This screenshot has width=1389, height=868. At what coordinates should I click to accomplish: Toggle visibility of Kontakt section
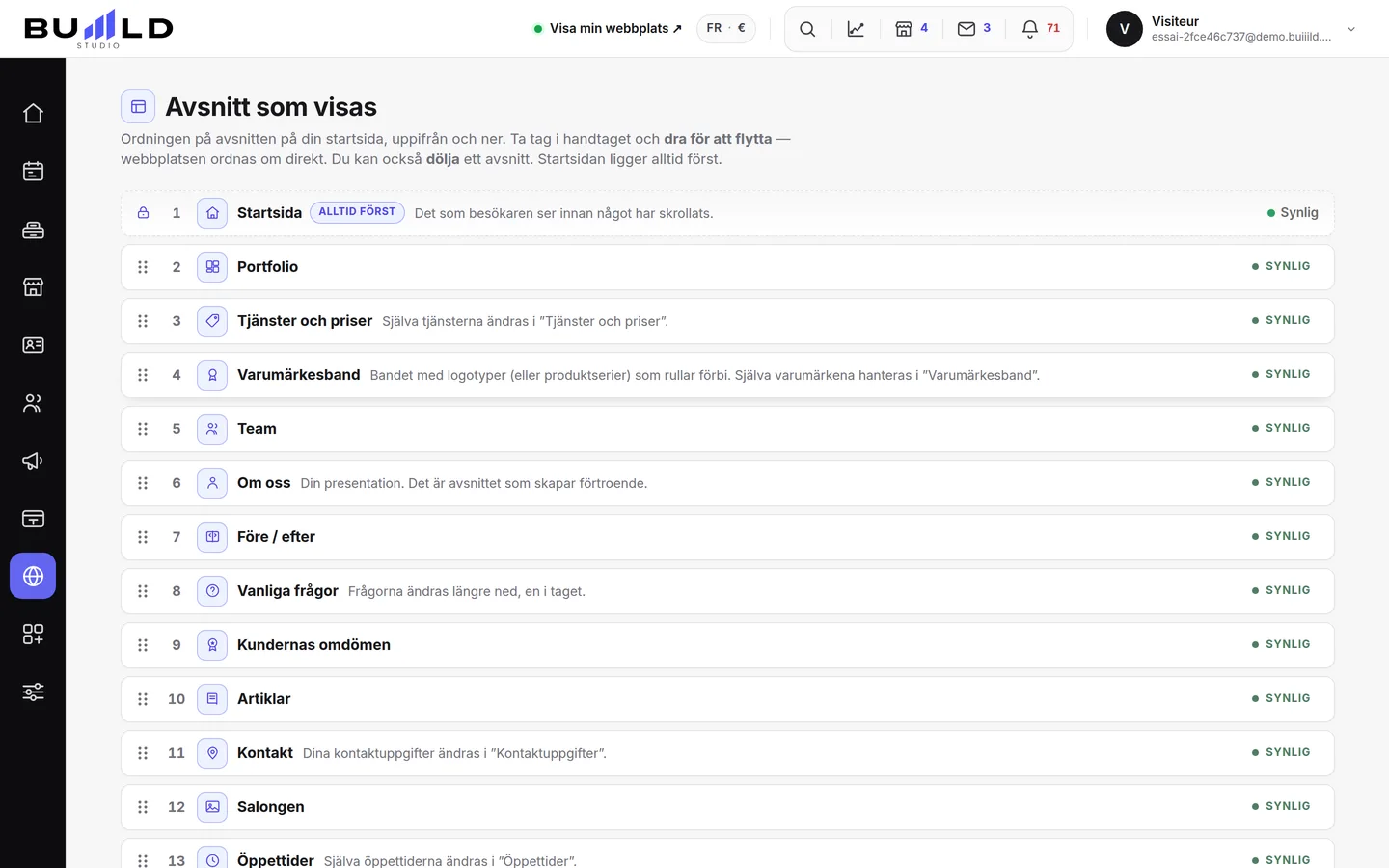1281,752
